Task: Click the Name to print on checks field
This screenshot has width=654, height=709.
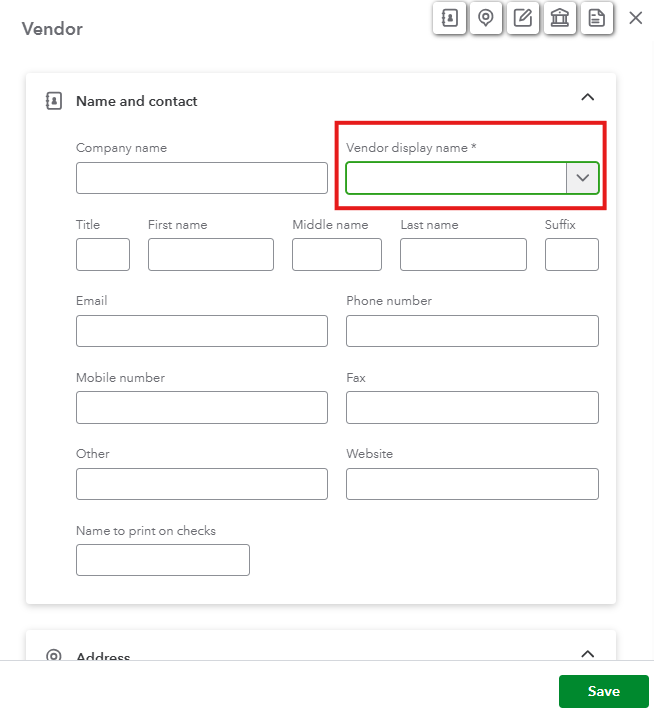Action: pyautogui.click(x=162, y=560)
